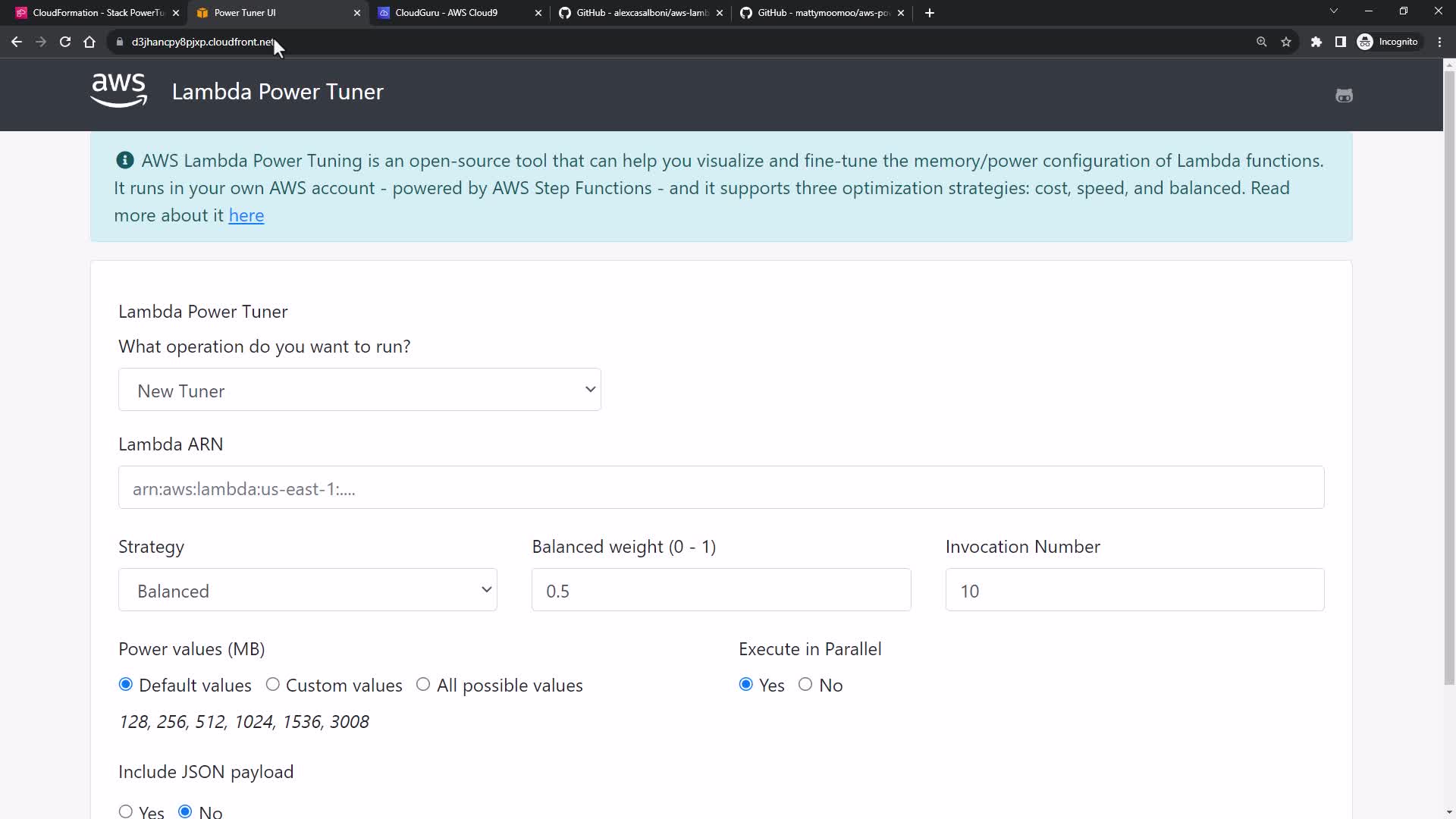Follow the 'here' link in info banner

point(246,215)
